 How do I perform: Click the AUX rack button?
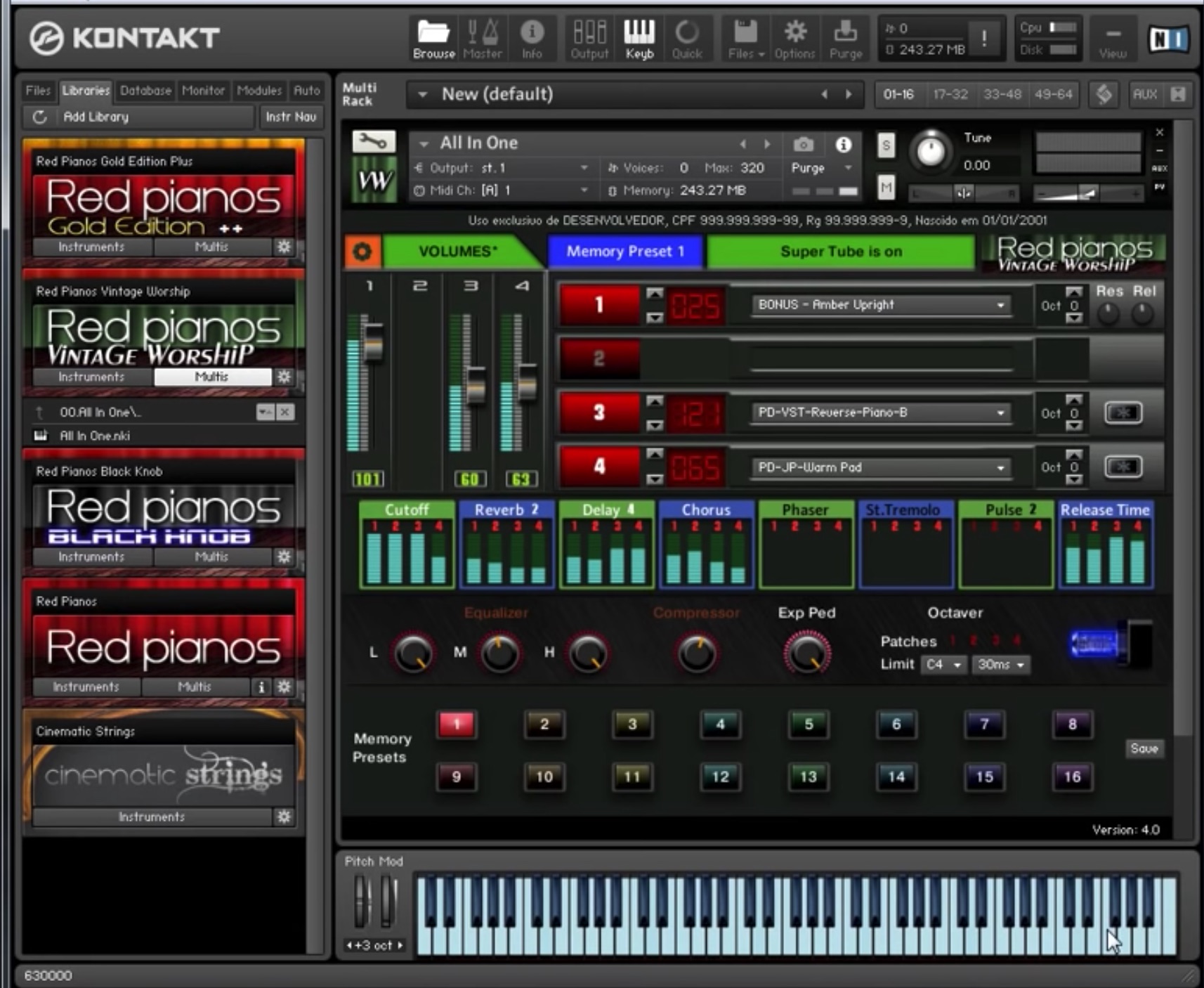(x=1144, y=94)
